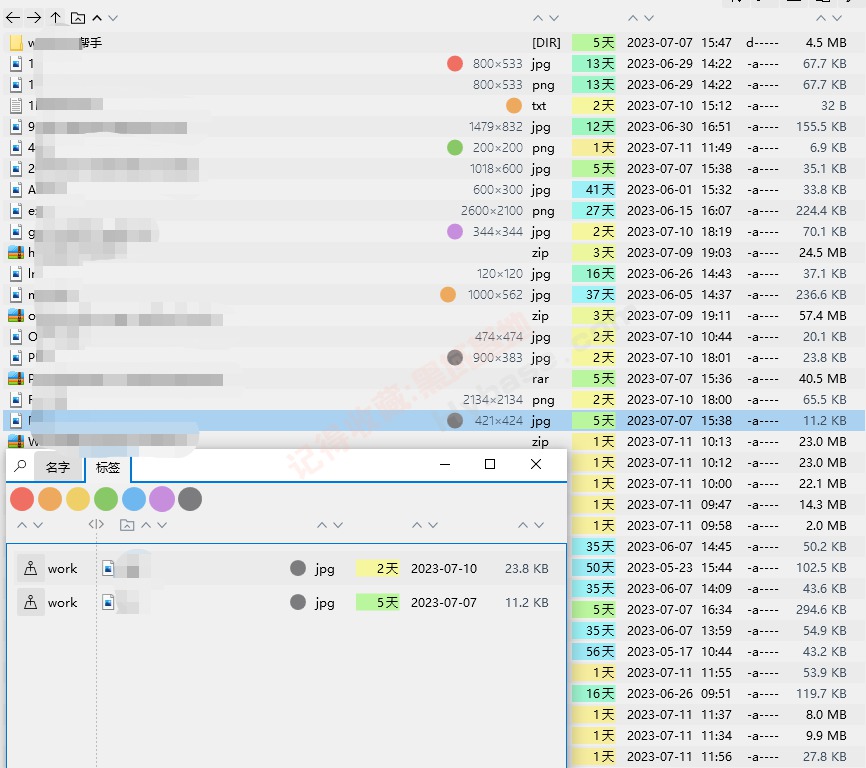The height and width of the screenshot is (768, 866).
Task: Select the 1479×832 jpg row
Action: tap(434, 126)
